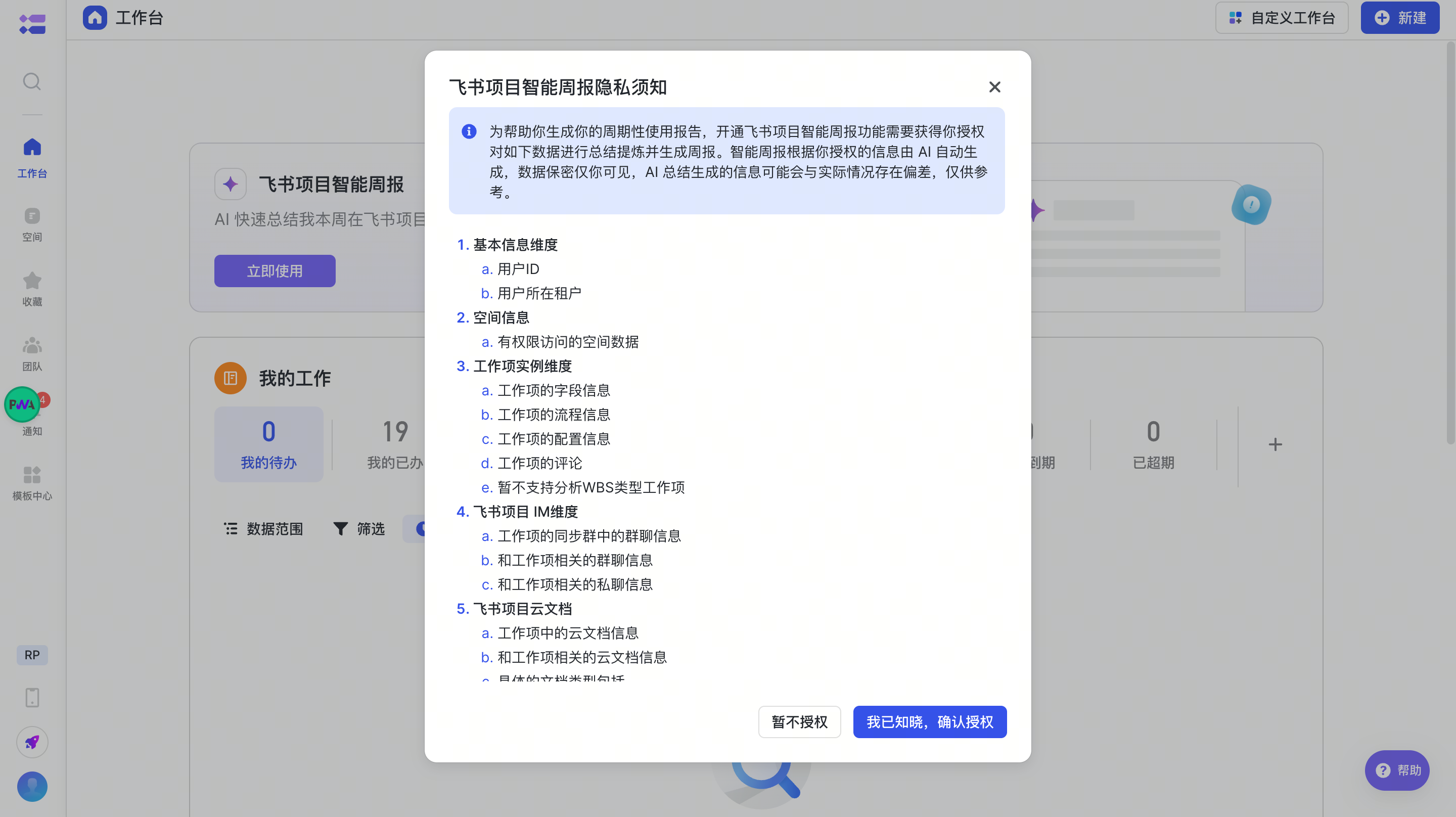Click the mobile device icon in sidebar
Viewport: 1456px width, 817px height.
(32, 697)
